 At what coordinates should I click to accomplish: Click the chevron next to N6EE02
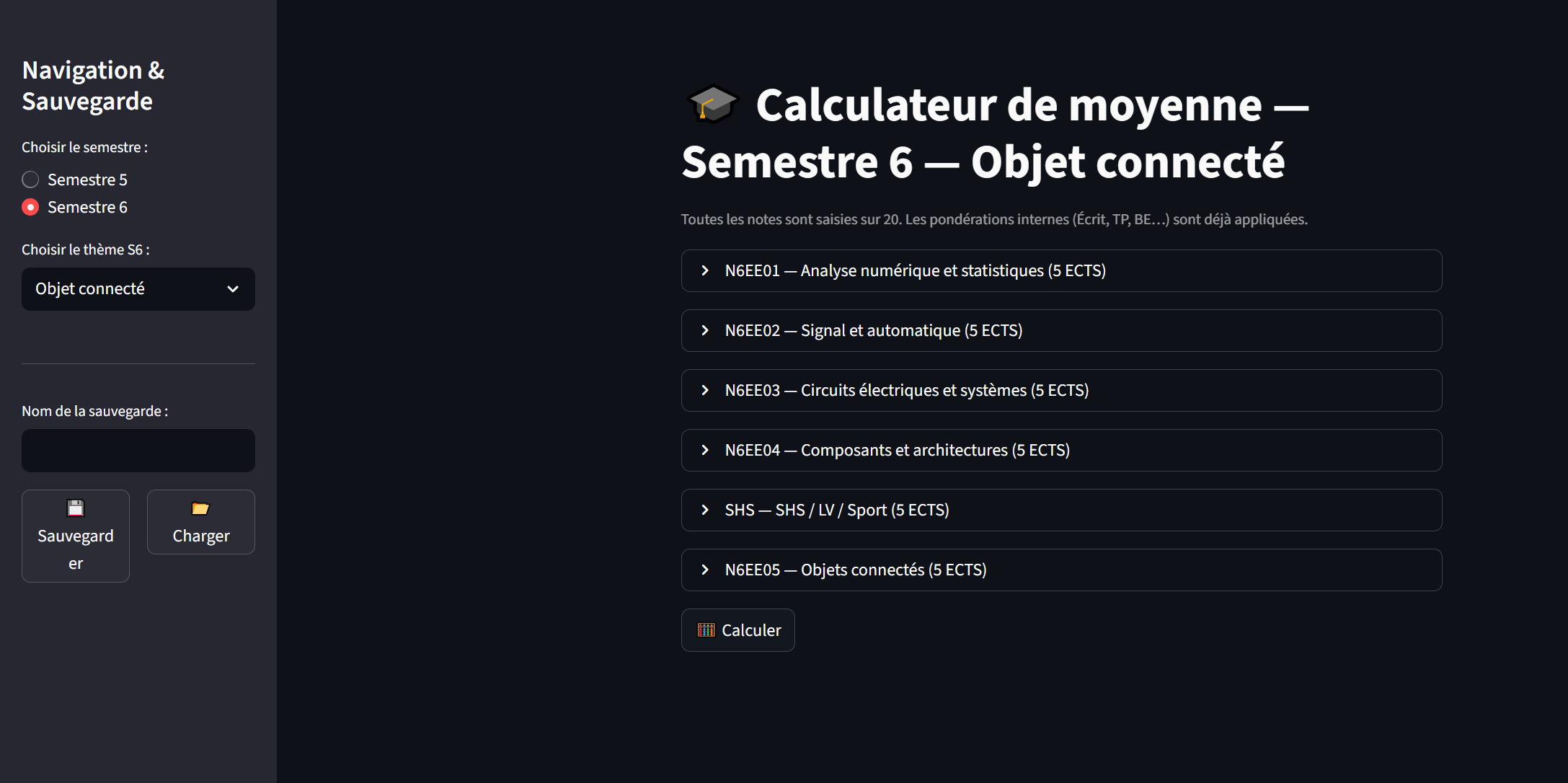pos(704,330)
